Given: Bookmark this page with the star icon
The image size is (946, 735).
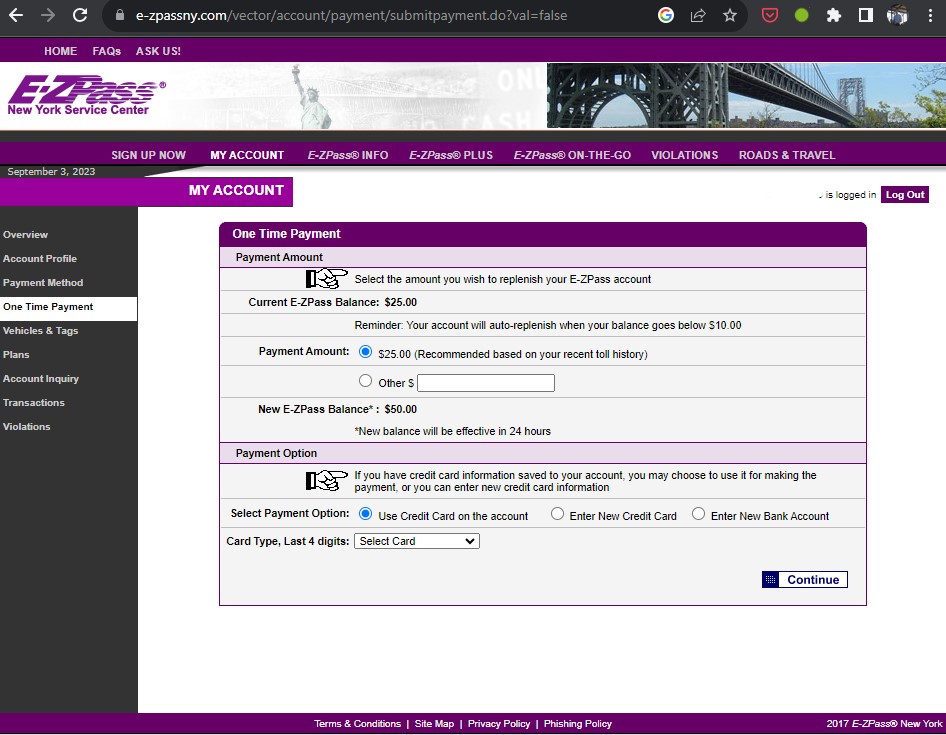Looking at the screenshot, I should point(730,15).
